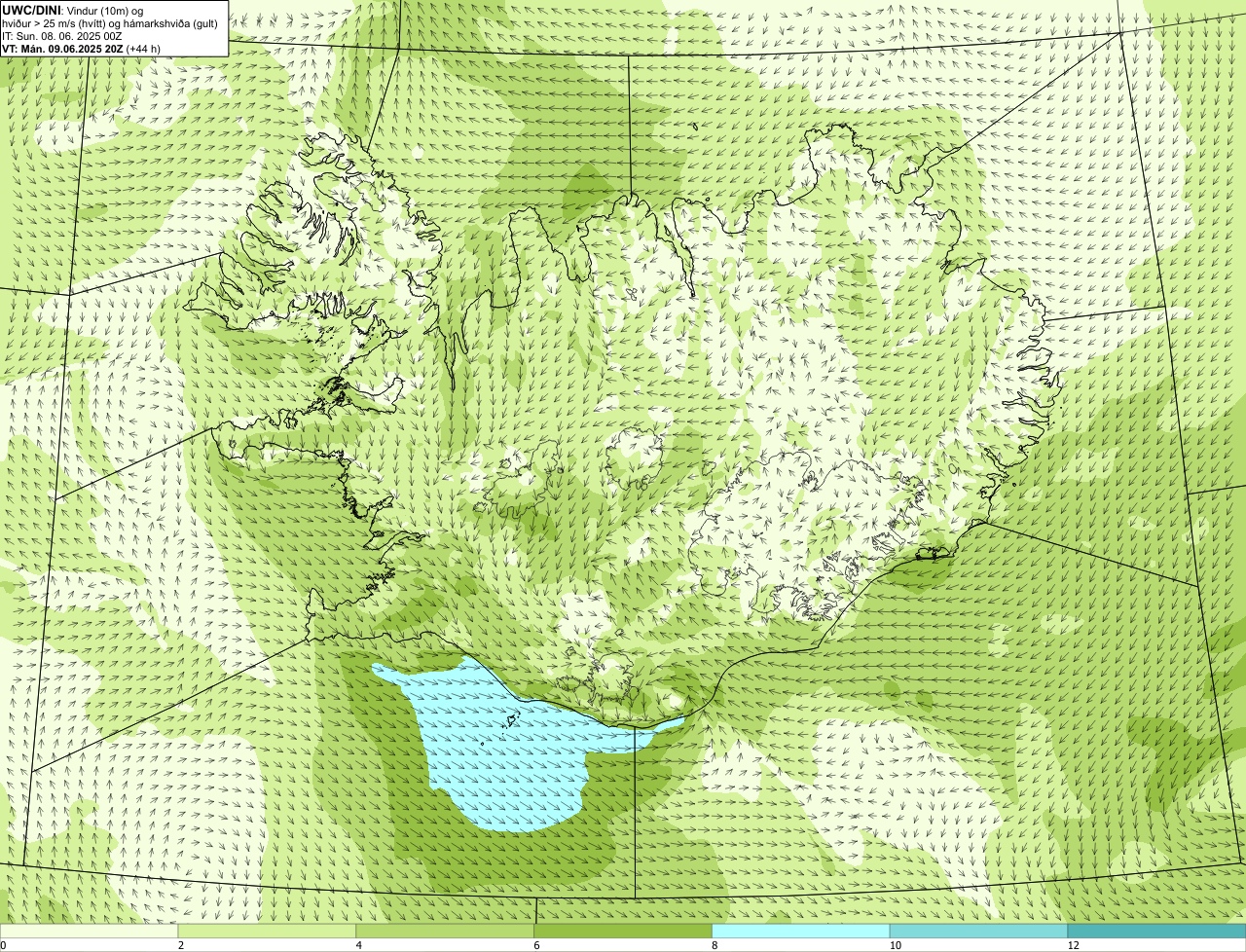
Task: Select the IT: Sun. 08. 06. 2025 00Z line
Action: click(62, 36)
